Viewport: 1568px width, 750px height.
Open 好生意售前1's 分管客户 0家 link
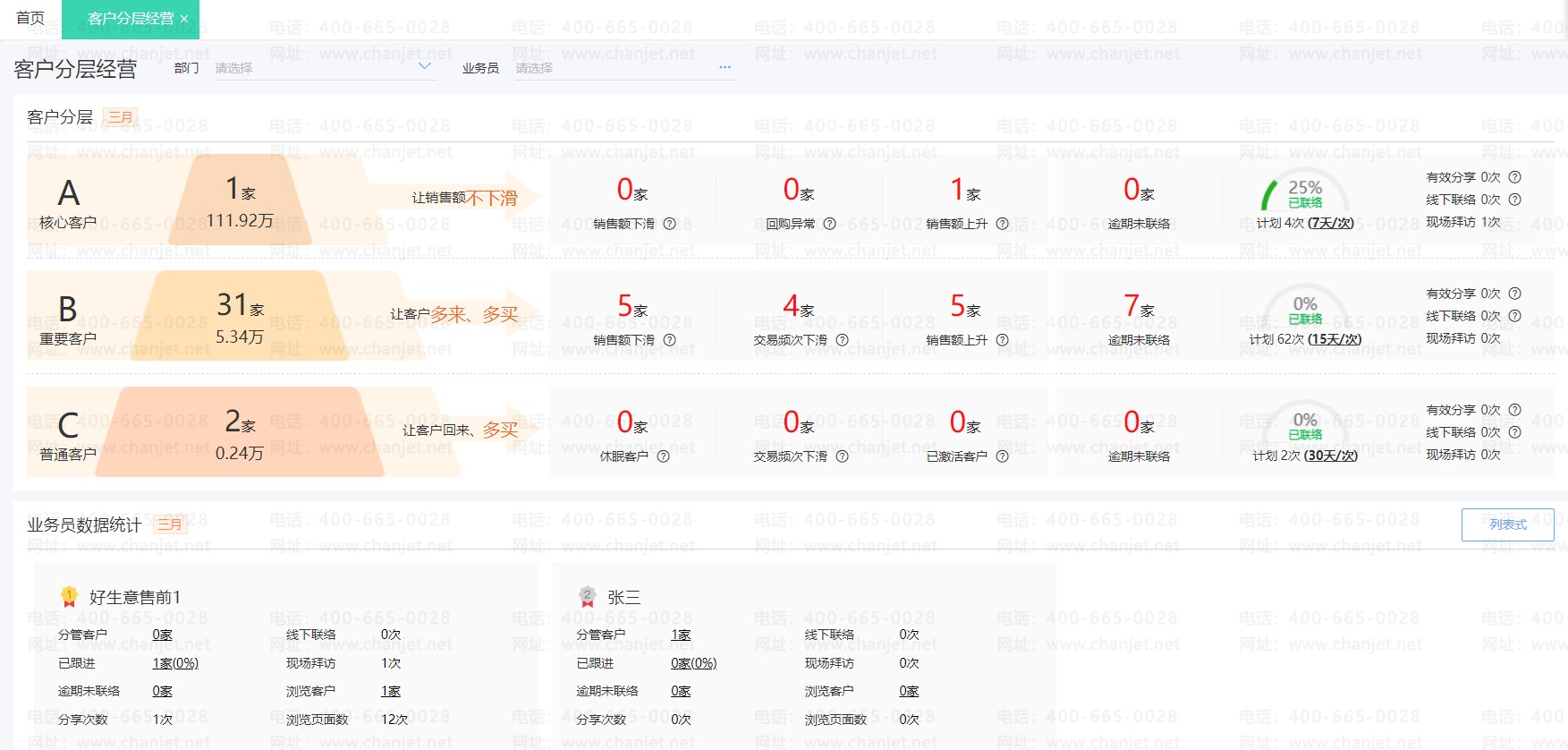coord(162,635)
